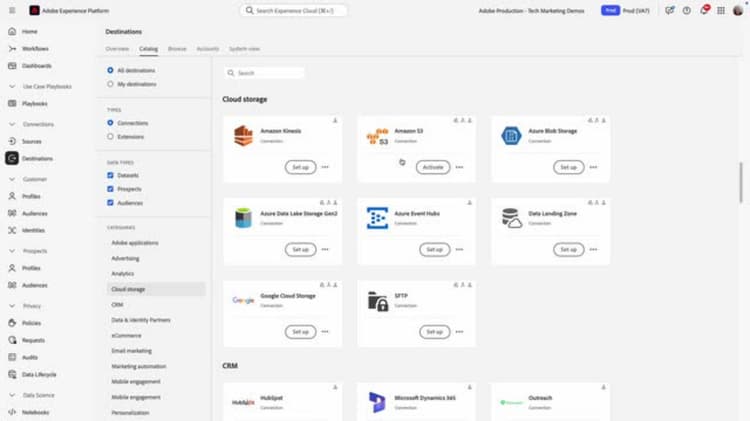Focus the Search Experience Cloud field
The height and width of the screenshot is (421, 750).
point(294,10)
